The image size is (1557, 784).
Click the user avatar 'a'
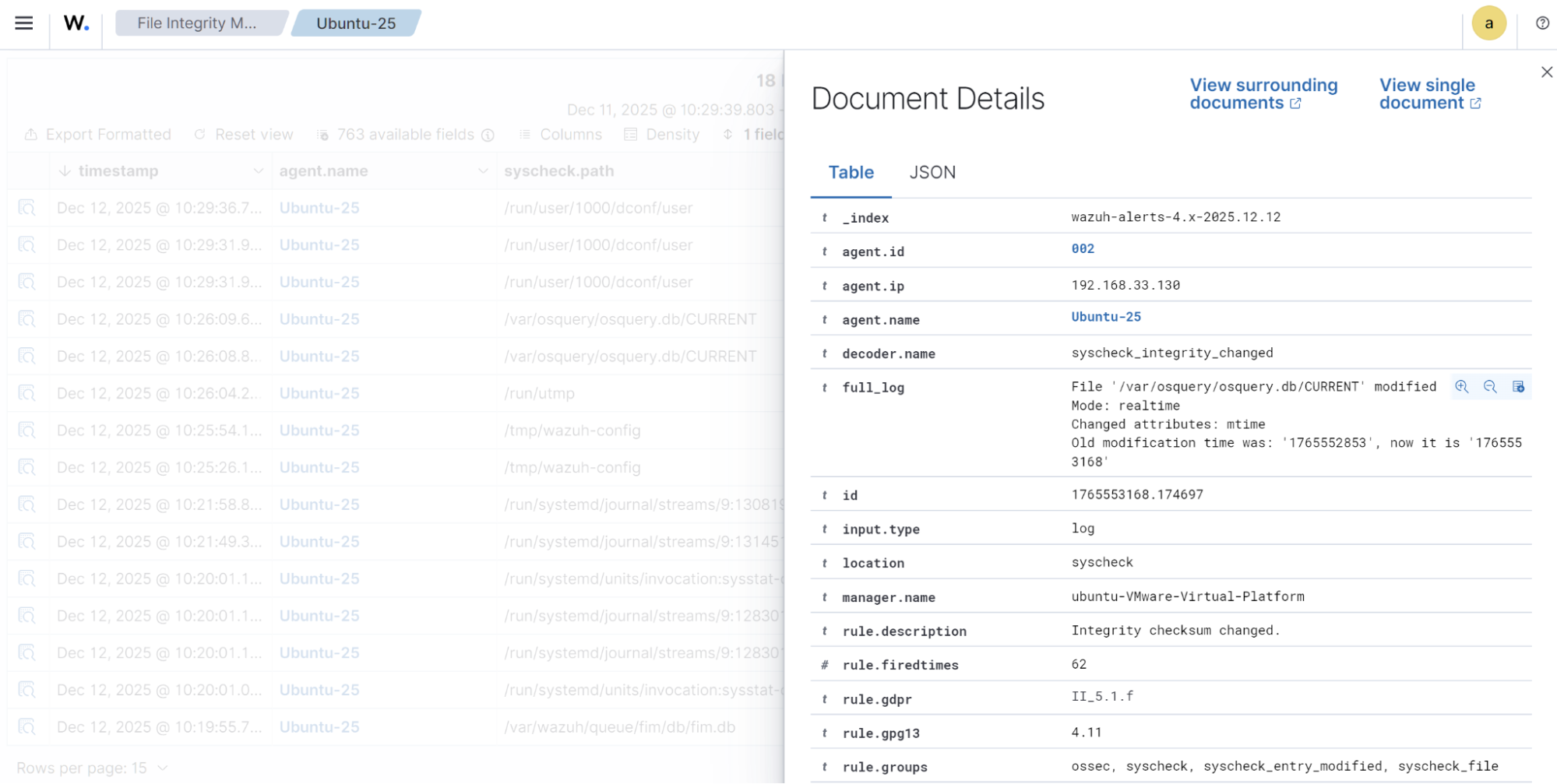click(1488, 23)
